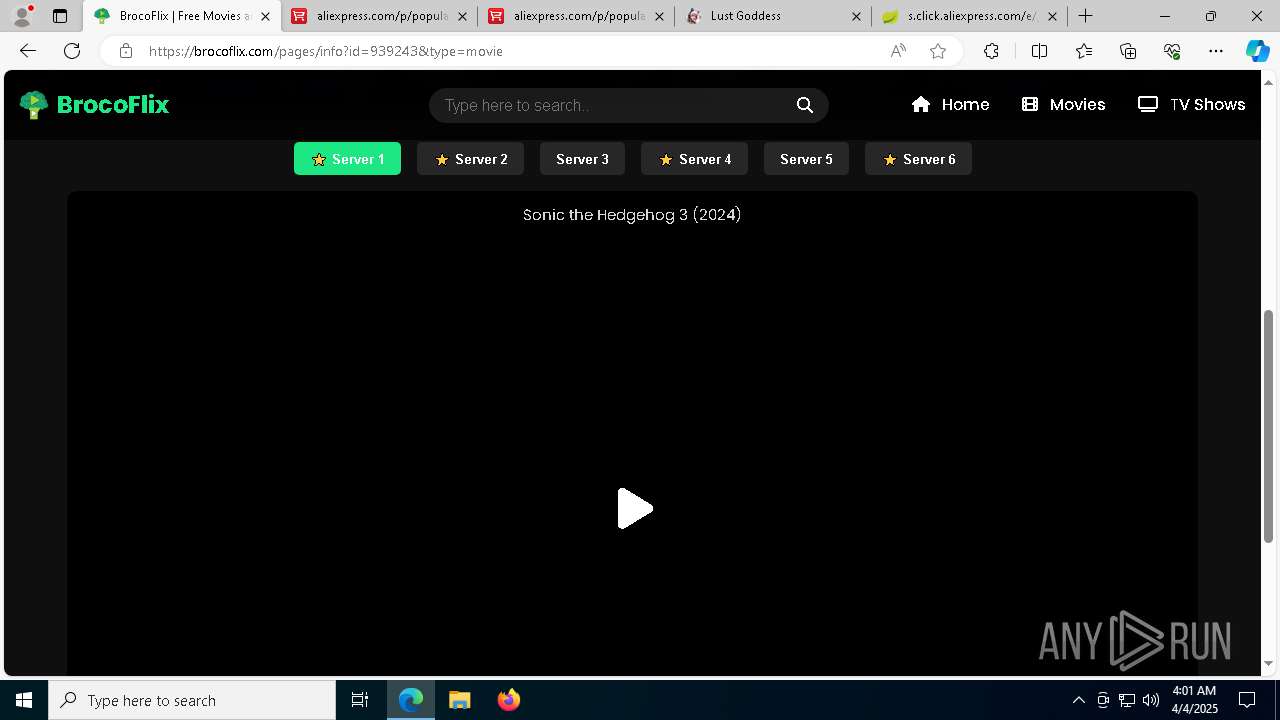Close the BrocoFlix tab

(265, 16)
